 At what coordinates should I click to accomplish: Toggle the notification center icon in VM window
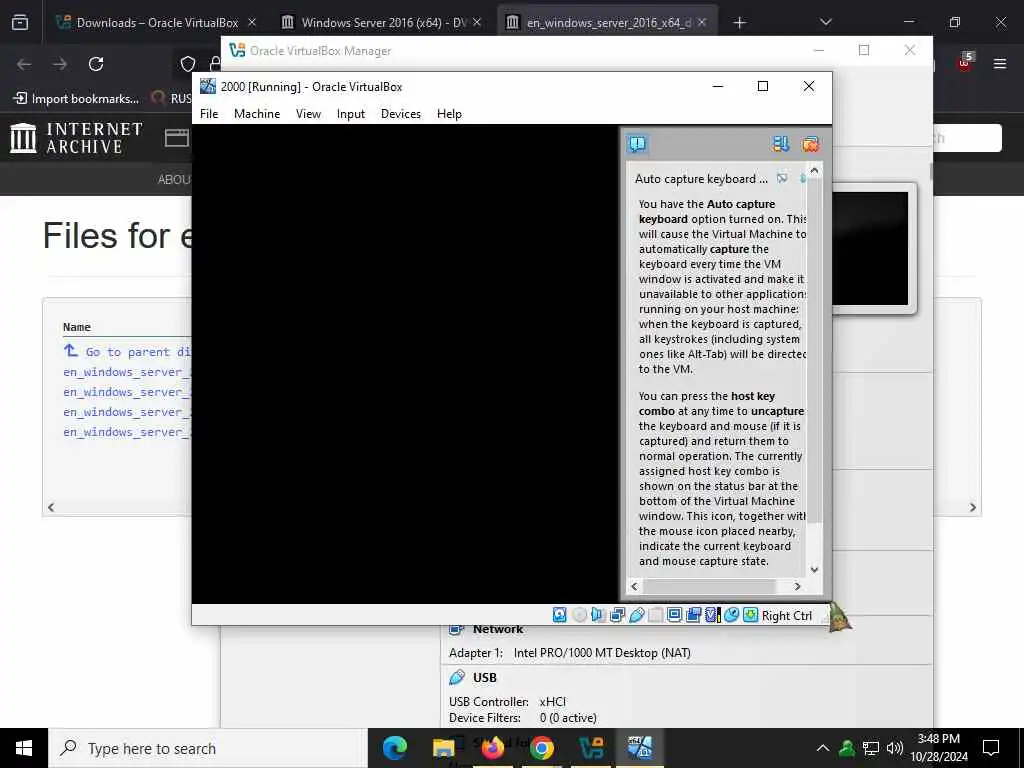(637, 144)
